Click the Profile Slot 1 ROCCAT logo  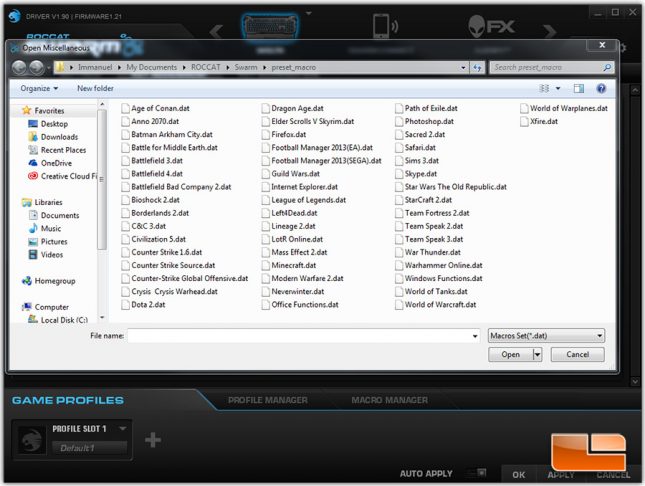click(x=31, y=440)
